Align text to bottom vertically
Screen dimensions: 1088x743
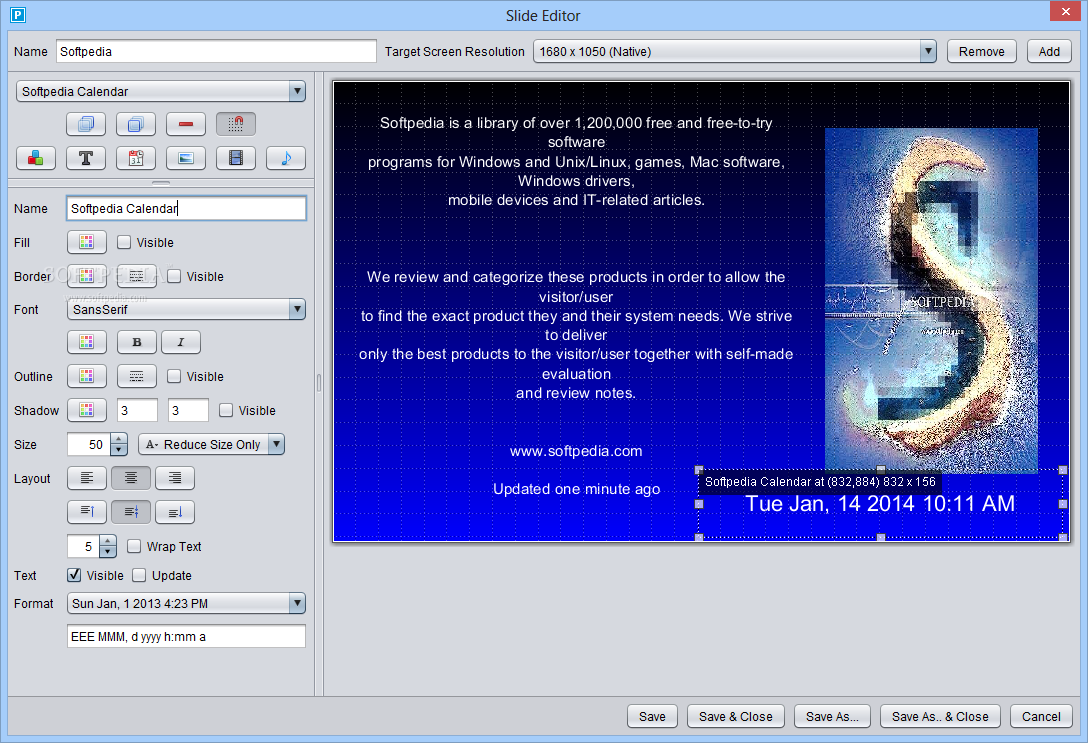pos(175,512)
